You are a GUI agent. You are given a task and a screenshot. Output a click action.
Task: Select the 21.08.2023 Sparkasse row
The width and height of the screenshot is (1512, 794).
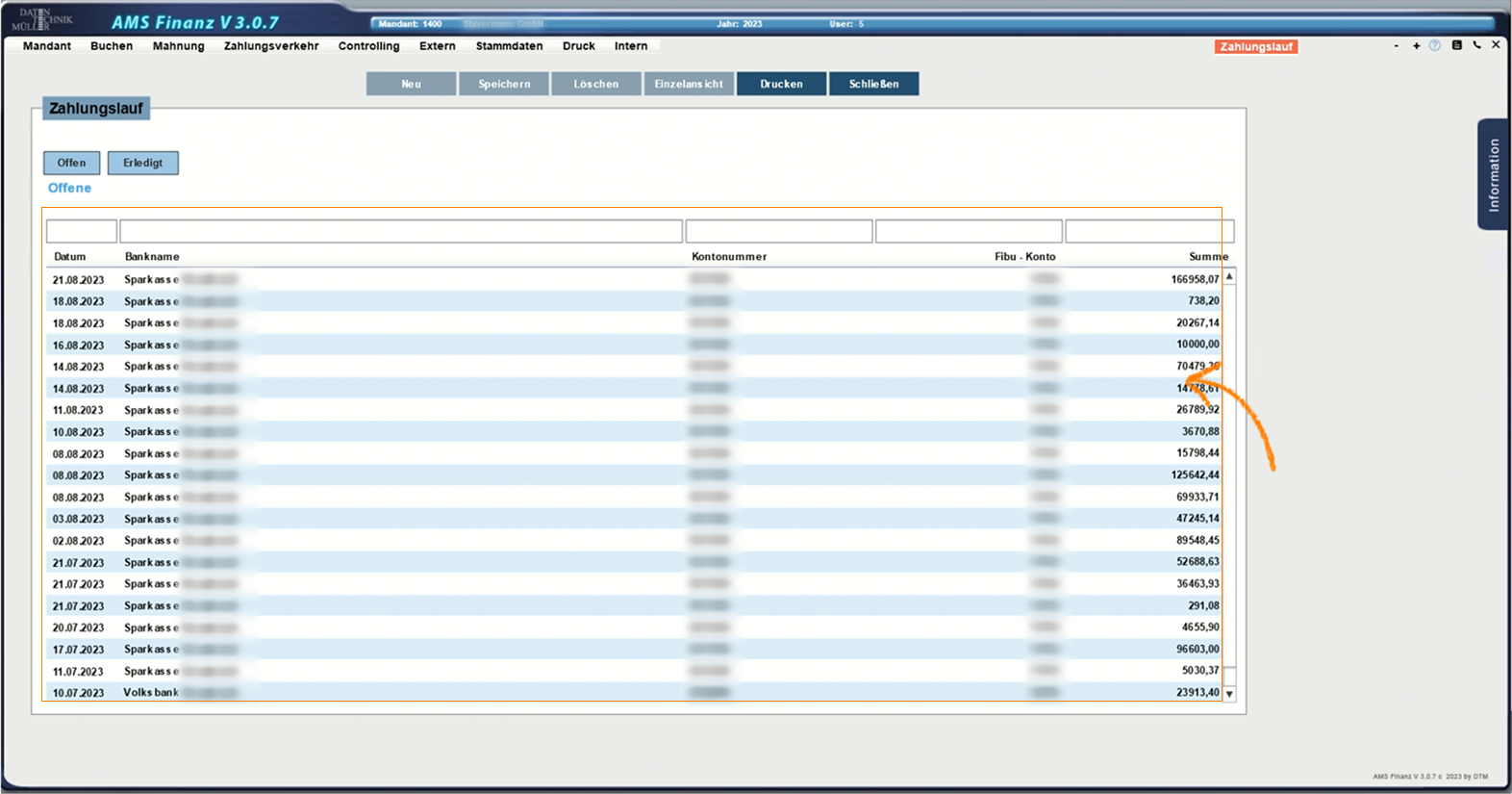(x=385, y=279)
